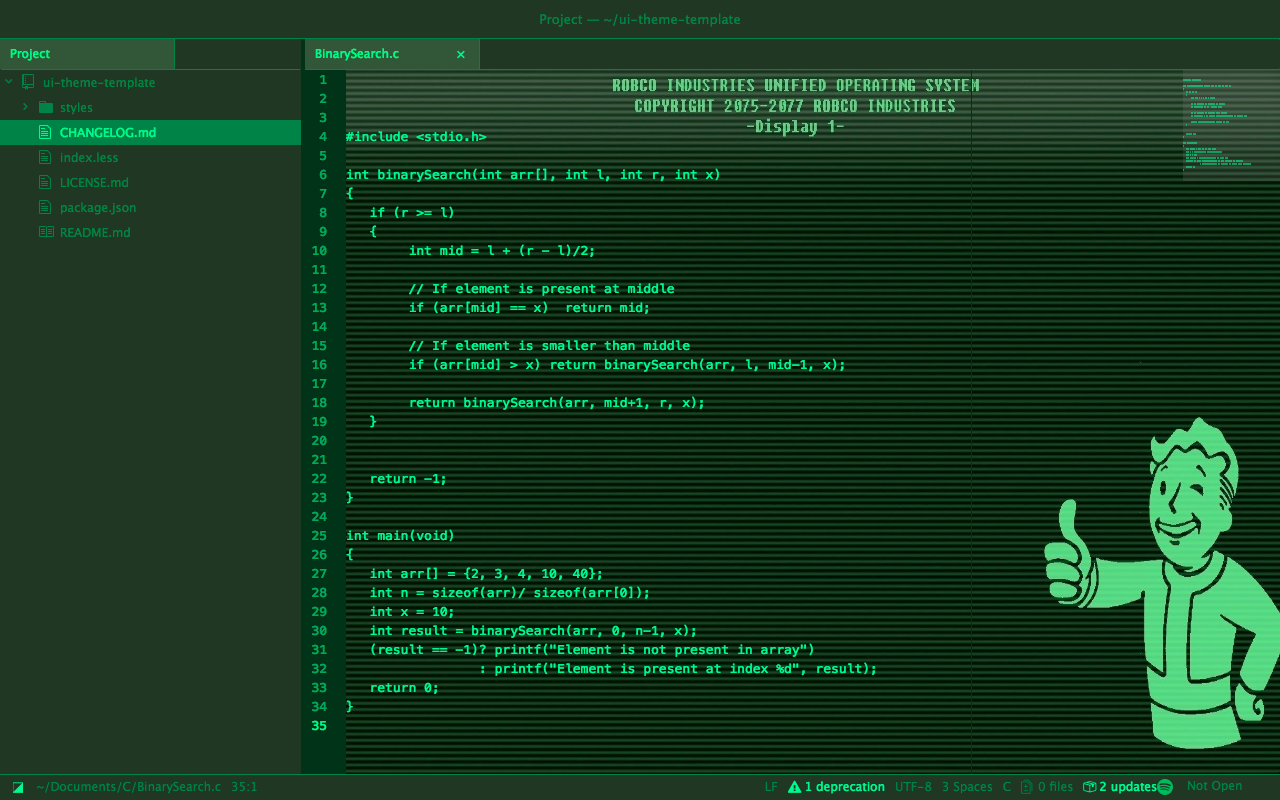The image size is (1280, 800).
Task: Open the '1 deprecation' notice
Action: pos(845,787)
